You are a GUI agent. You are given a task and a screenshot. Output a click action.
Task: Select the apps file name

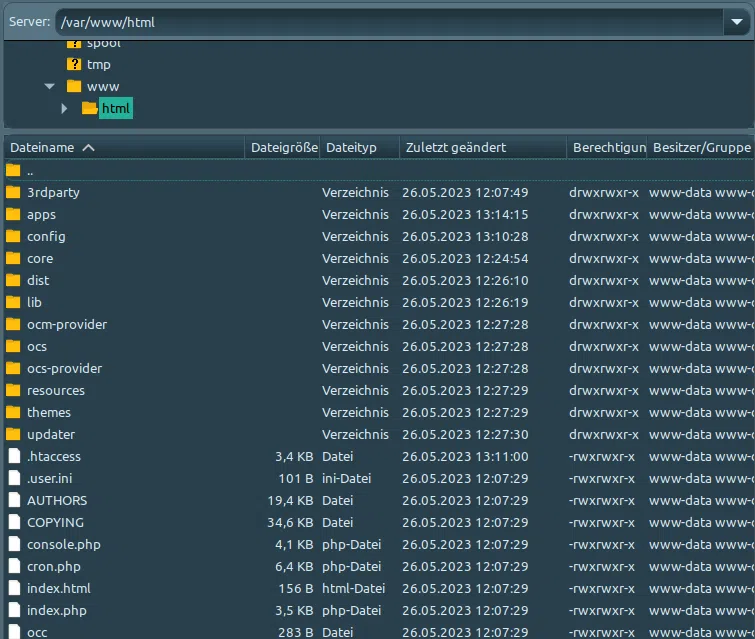point(41,215)
